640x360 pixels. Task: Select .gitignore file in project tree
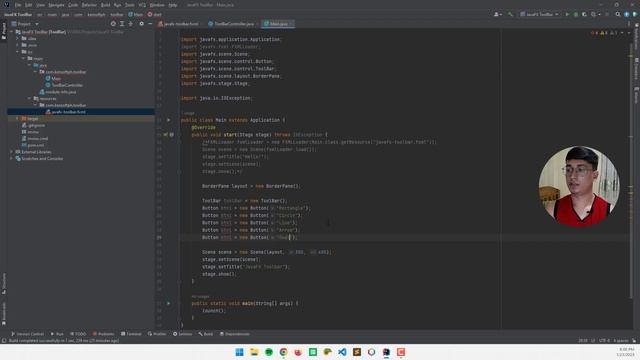[x=33, y=125]
